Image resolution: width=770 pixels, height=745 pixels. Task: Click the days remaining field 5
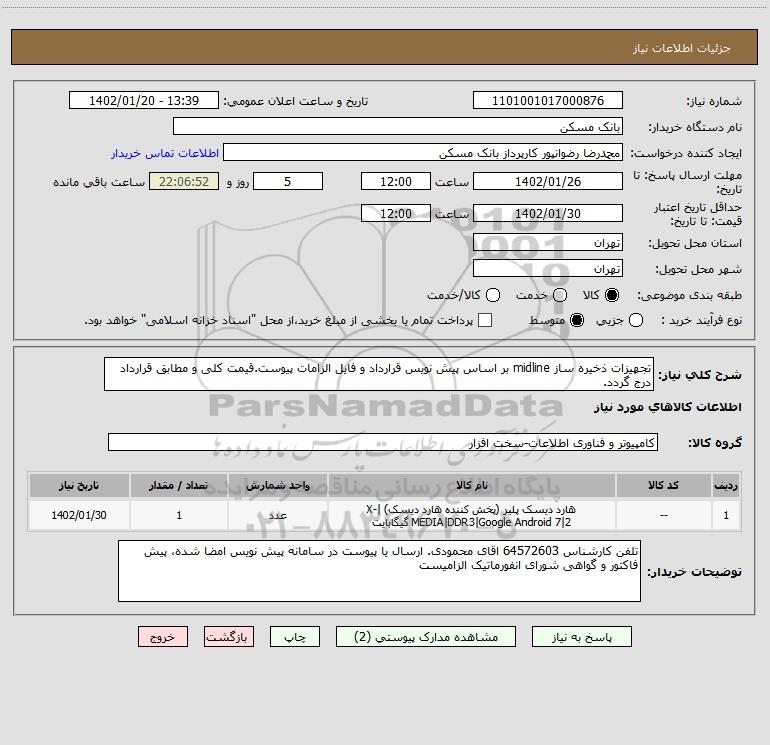click(x=288, y=181)
